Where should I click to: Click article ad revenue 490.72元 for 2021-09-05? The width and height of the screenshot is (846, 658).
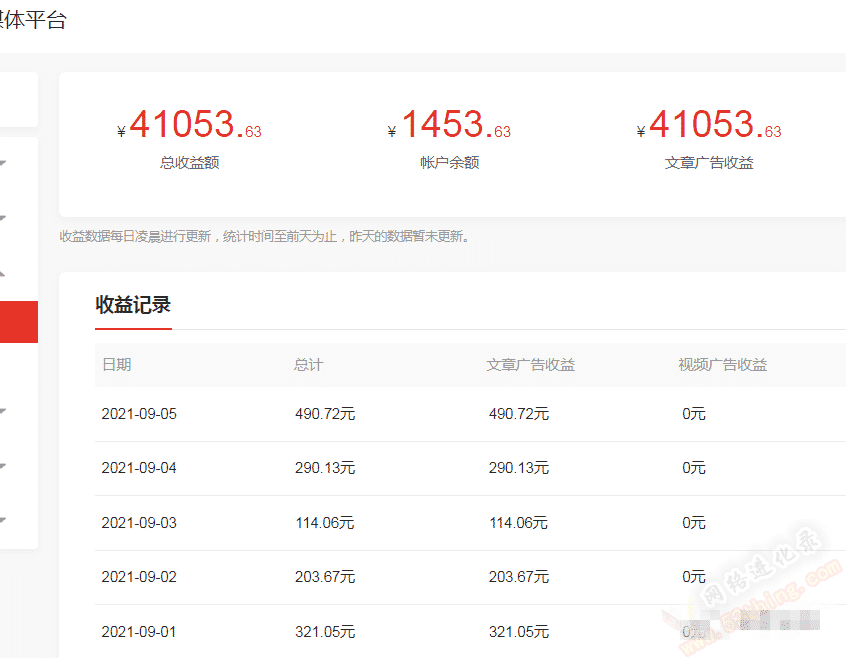[518, 414]
